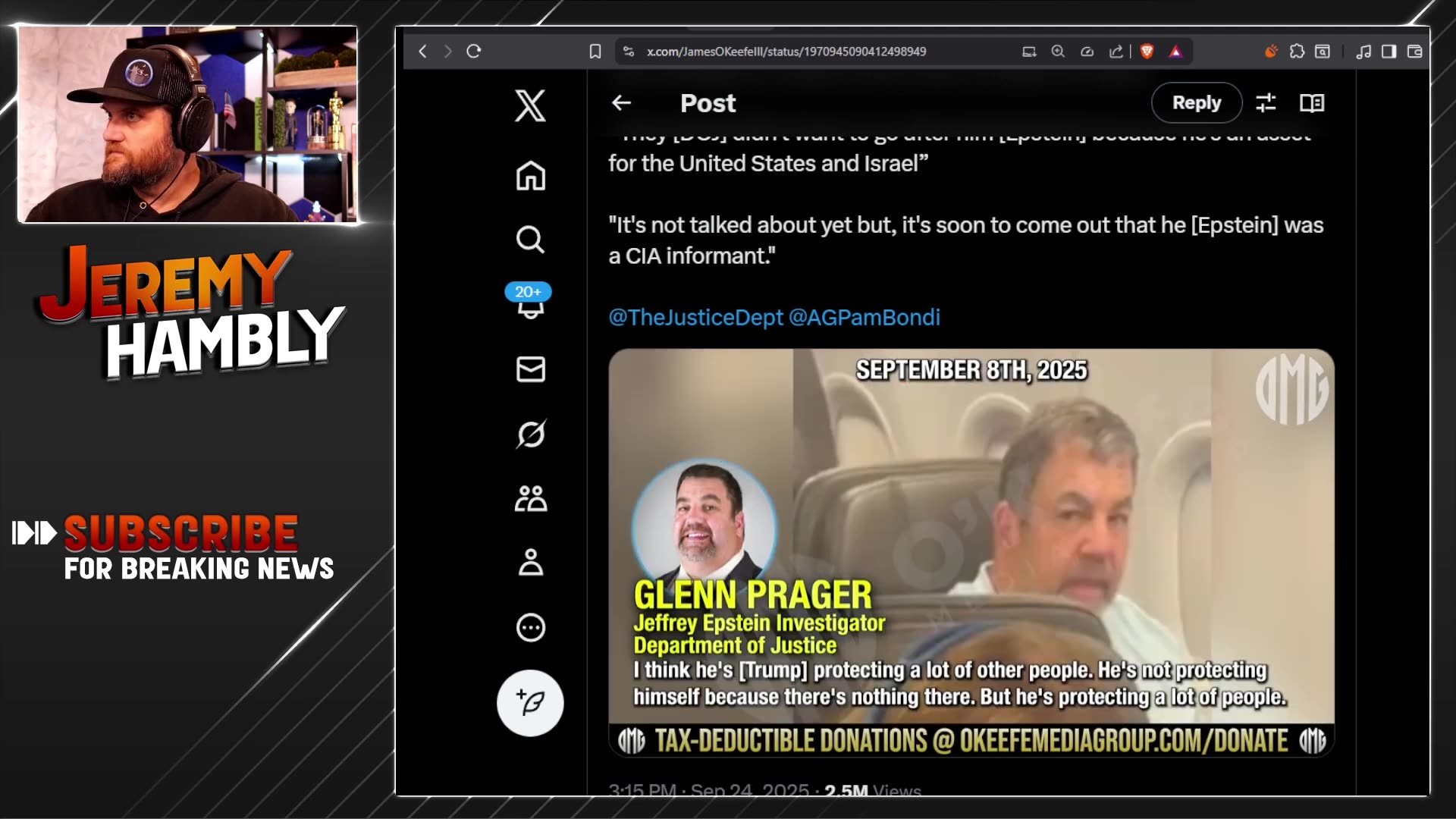Toggle bookmark for this page

coord(595,52)
